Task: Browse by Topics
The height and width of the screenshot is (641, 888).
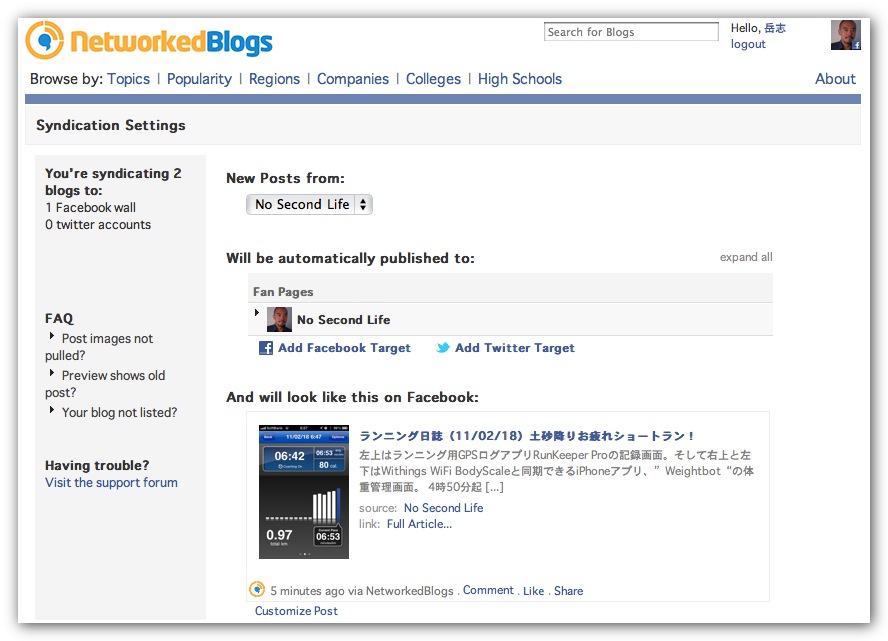Action: [x=129, y=79]
